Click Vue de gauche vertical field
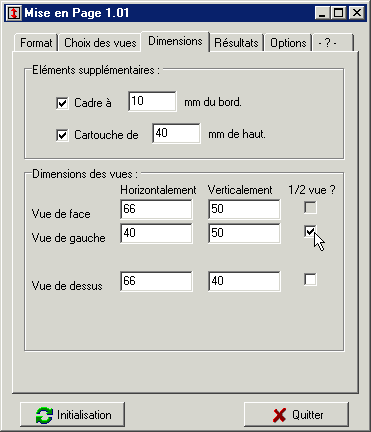The height and width of the screenshot is (432, 371). 244,233
